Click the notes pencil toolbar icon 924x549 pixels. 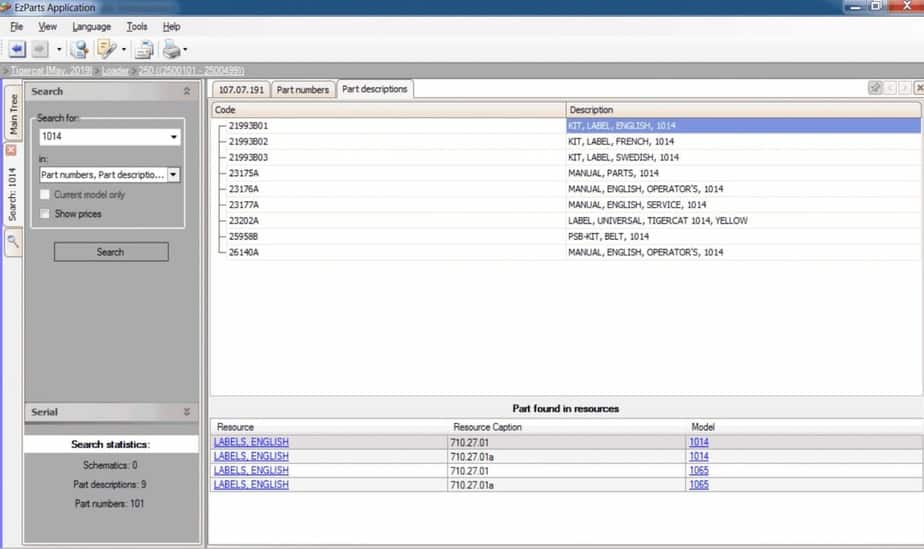point(107,49)
